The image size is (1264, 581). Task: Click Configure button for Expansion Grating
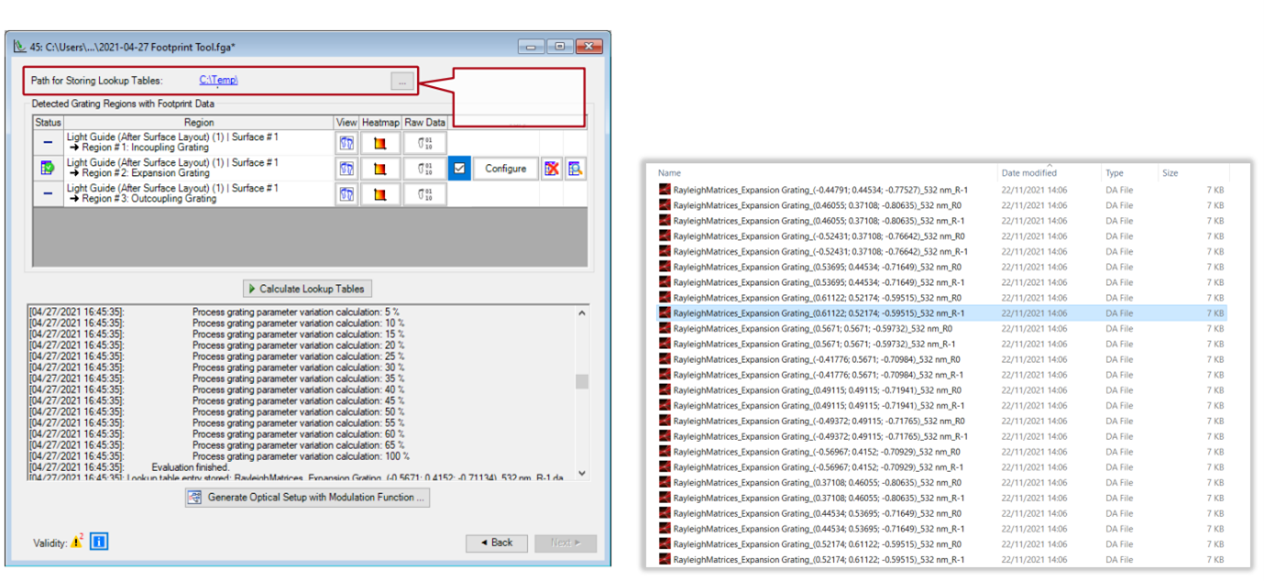click(505, 169)
